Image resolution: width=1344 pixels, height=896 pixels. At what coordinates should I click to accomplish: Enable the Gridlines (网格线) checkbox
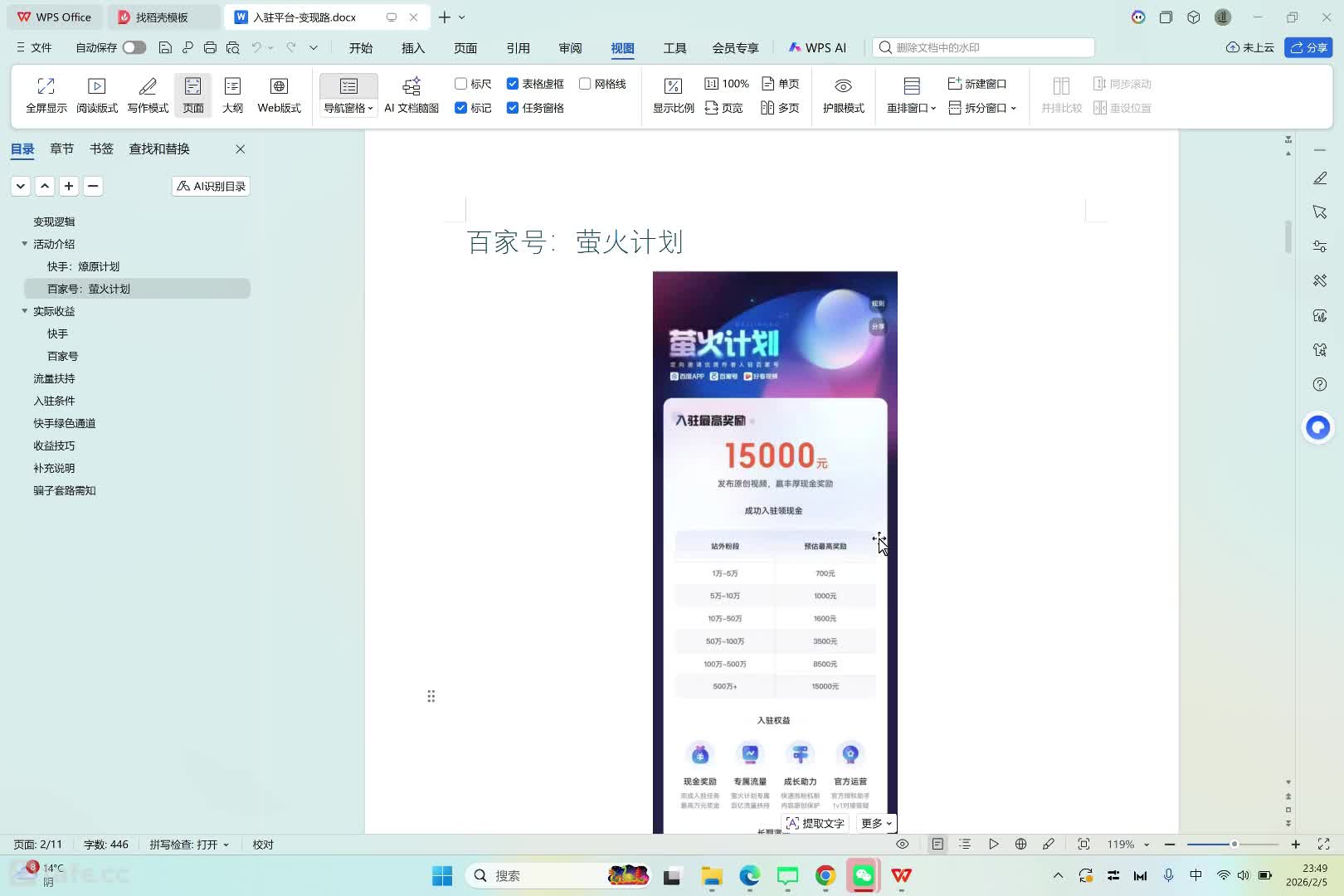[585, 84]
